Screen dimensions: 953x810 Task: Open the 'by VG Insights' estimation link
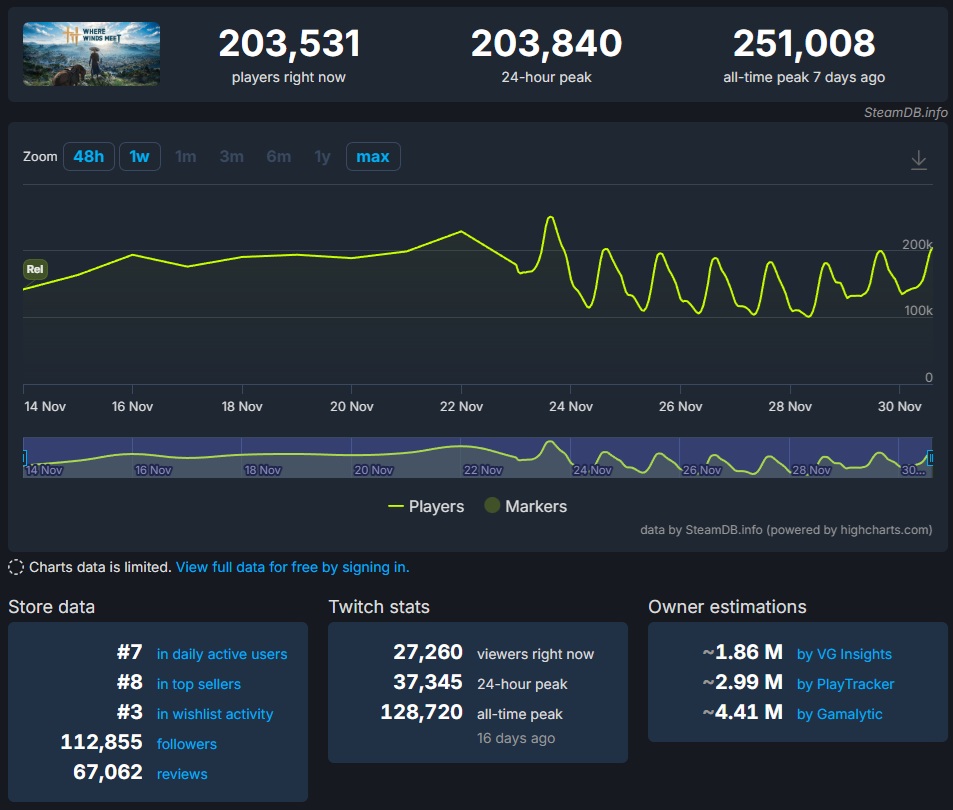coord(843,654)
